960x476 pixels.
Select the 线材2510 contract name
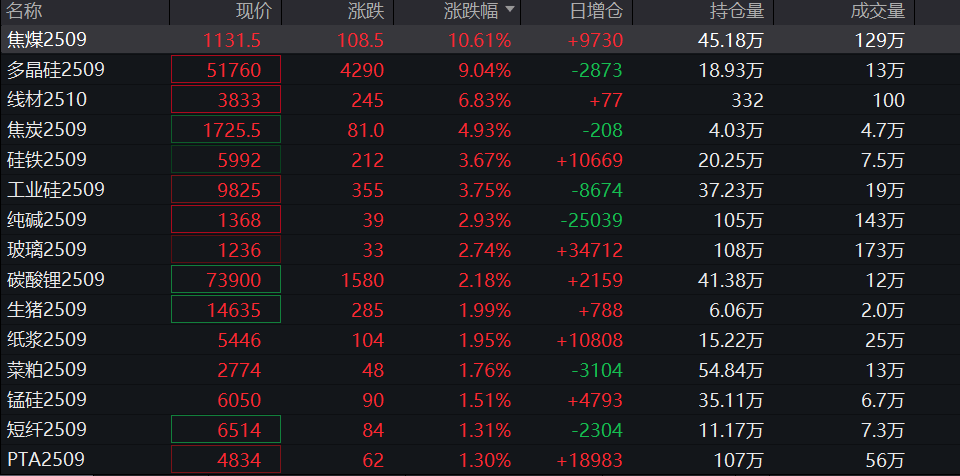click(47, 100)
